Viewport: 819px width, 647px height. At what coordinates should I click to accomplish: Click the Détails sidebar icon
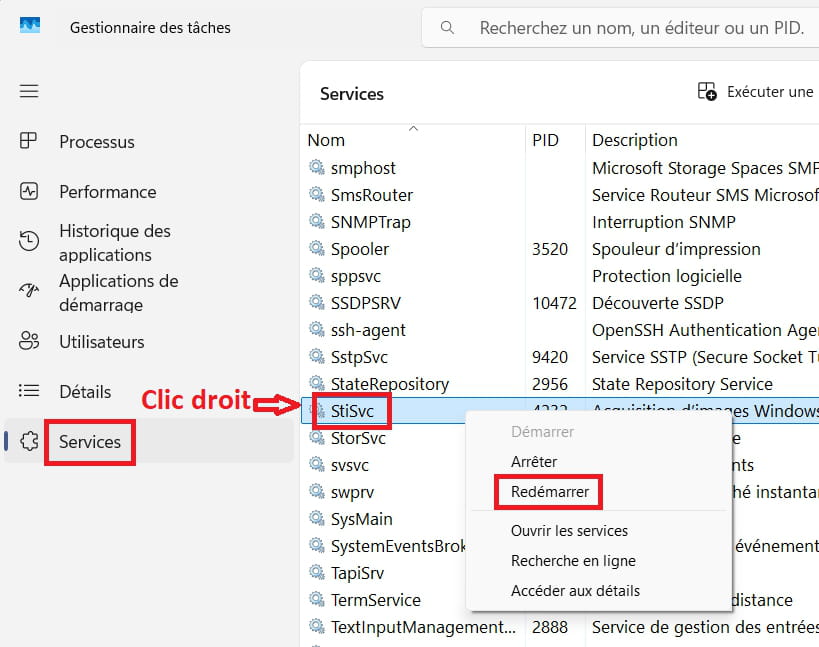tap(29, 391)
